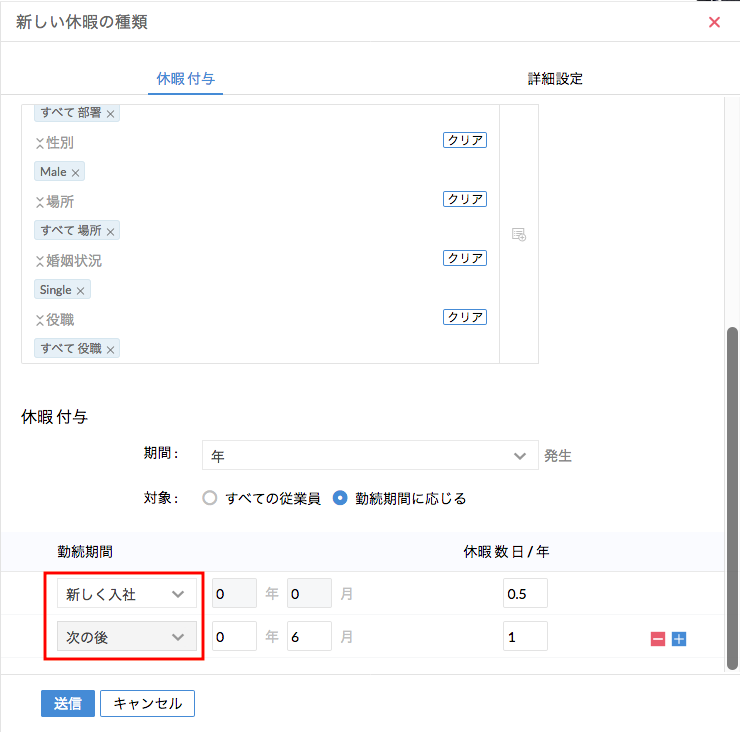Image resolution: width=740 pixels, height=732 pixels.
Task: Click the クリア button for 性別
Action: click(465, 140)
